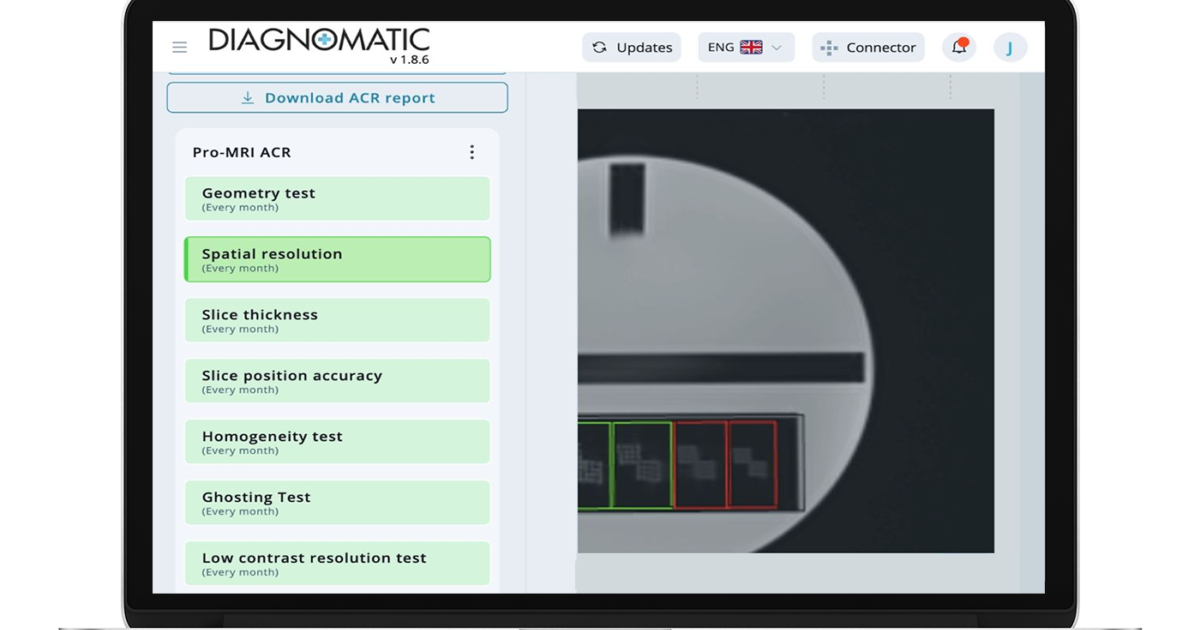
Task: Select Ghosting Test
Action: click(337, 503)
